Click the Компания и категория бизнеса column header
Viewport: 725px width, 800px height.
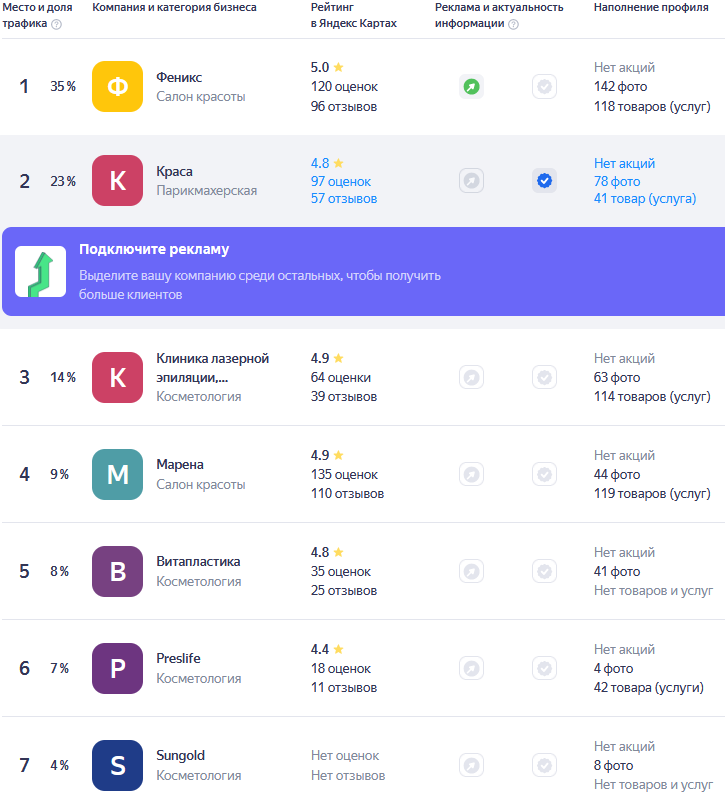[174, 8]
